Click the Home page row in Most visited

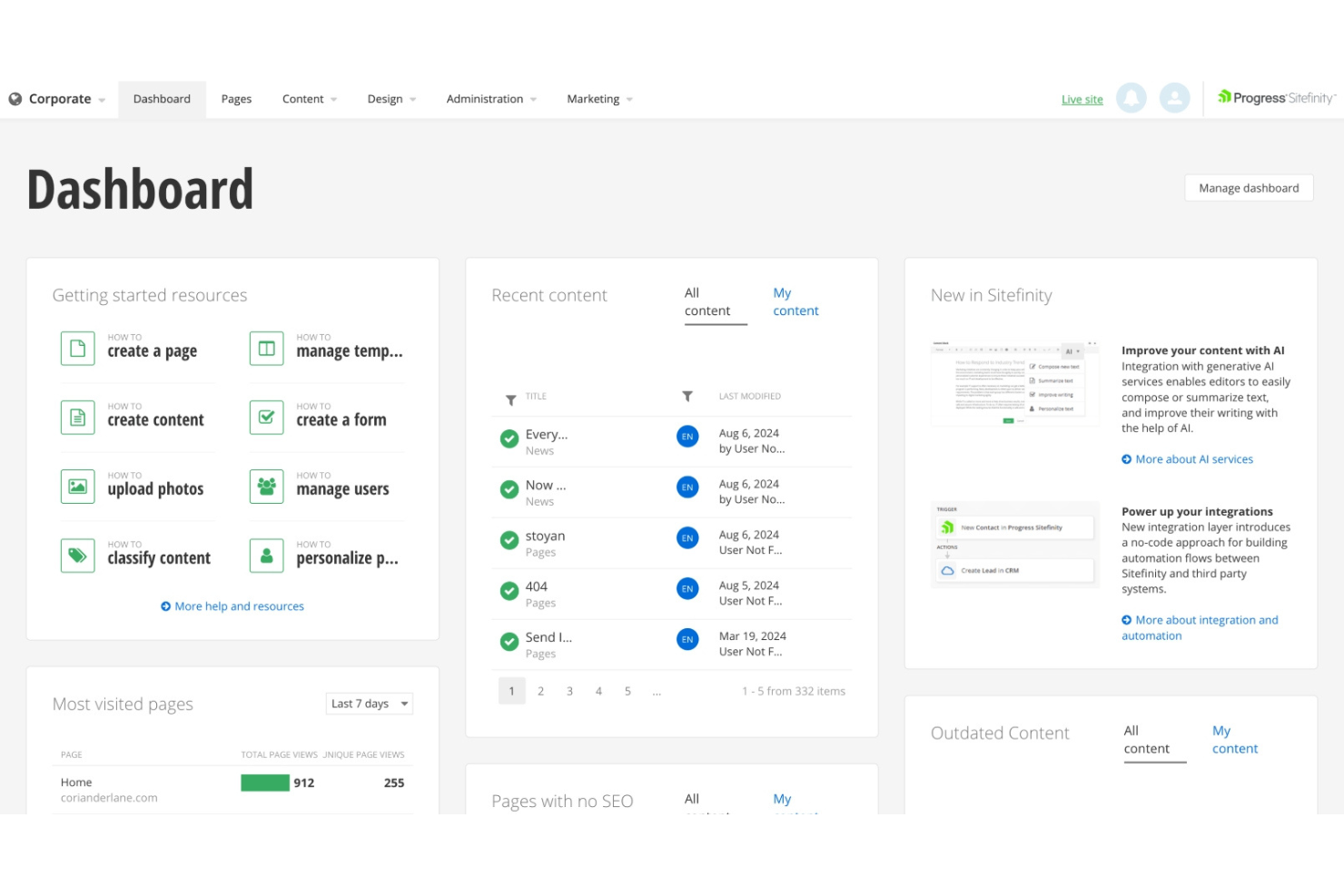click(232, 790)
